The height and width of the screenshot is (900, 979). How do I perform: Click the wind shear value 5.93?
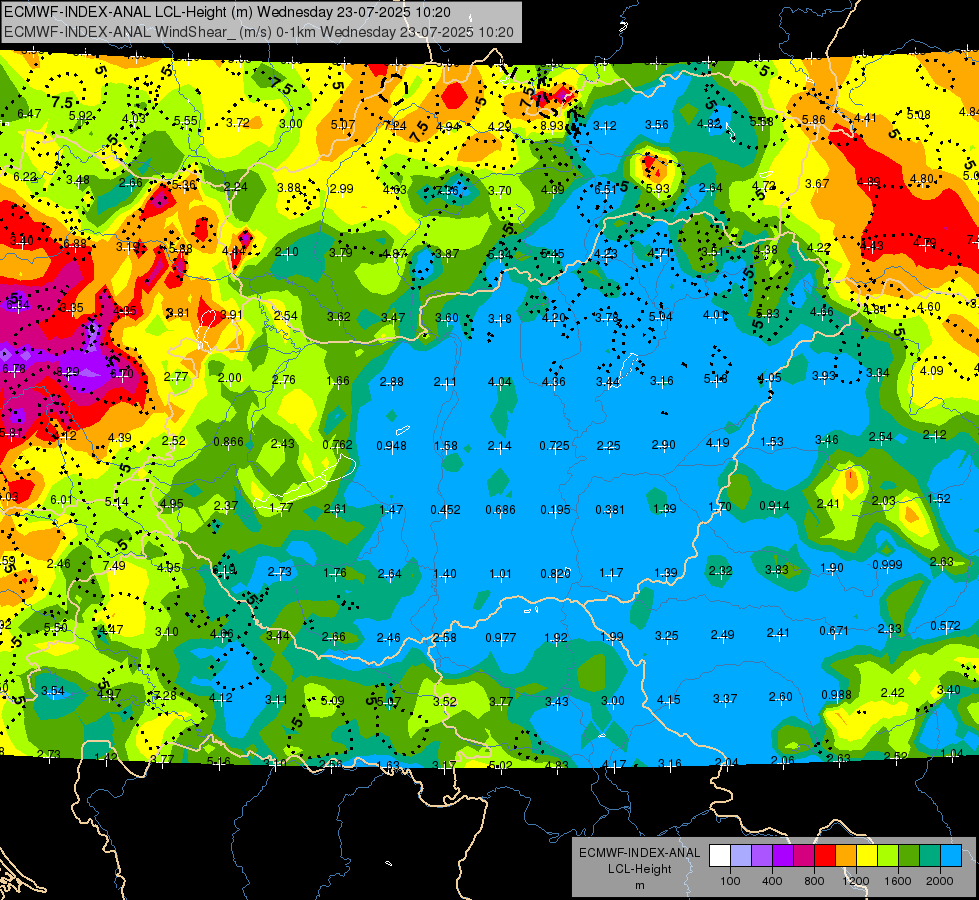pyautogui.click(x=657, y=189)
